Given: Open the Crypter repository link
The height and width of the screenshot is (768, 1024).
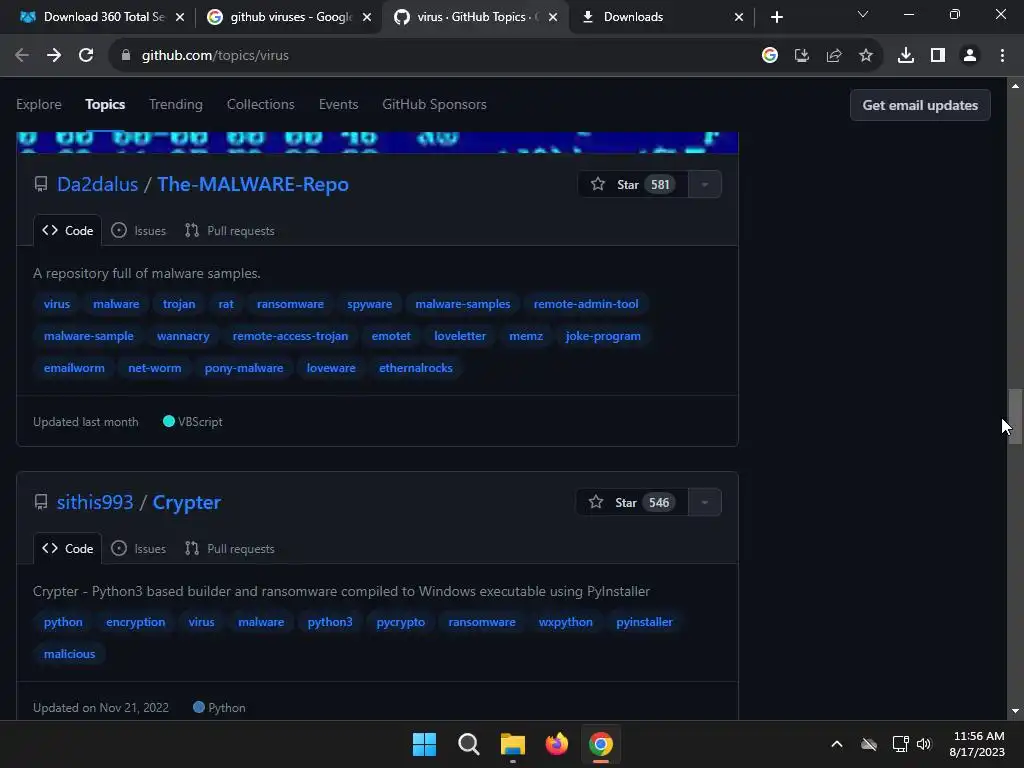Looking at the screenshot, I should click(x=187, y=503).
